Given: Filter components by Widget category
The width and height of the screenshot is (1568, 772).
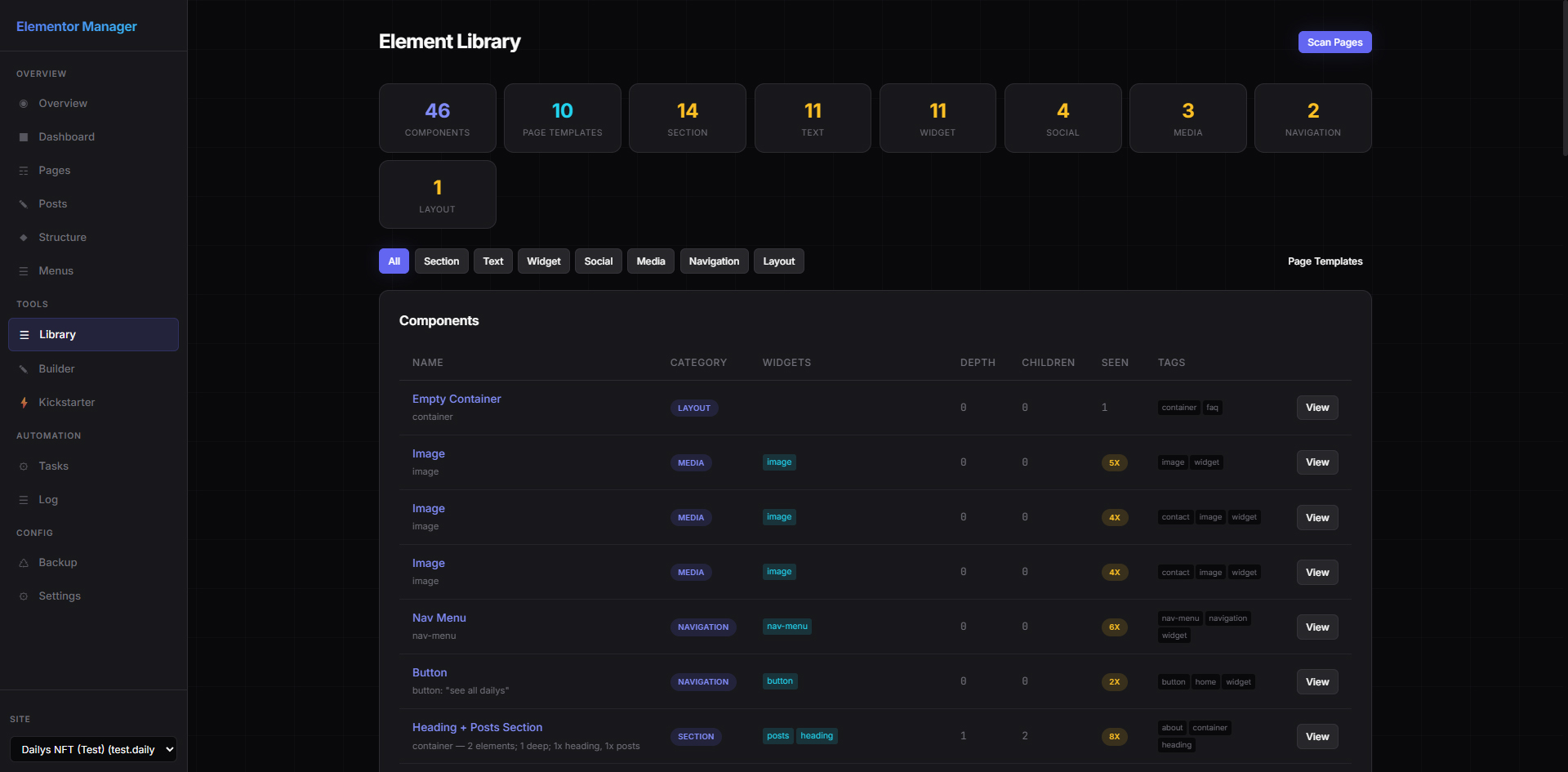Looking at the screenshot, I should [x=543, y=261].
